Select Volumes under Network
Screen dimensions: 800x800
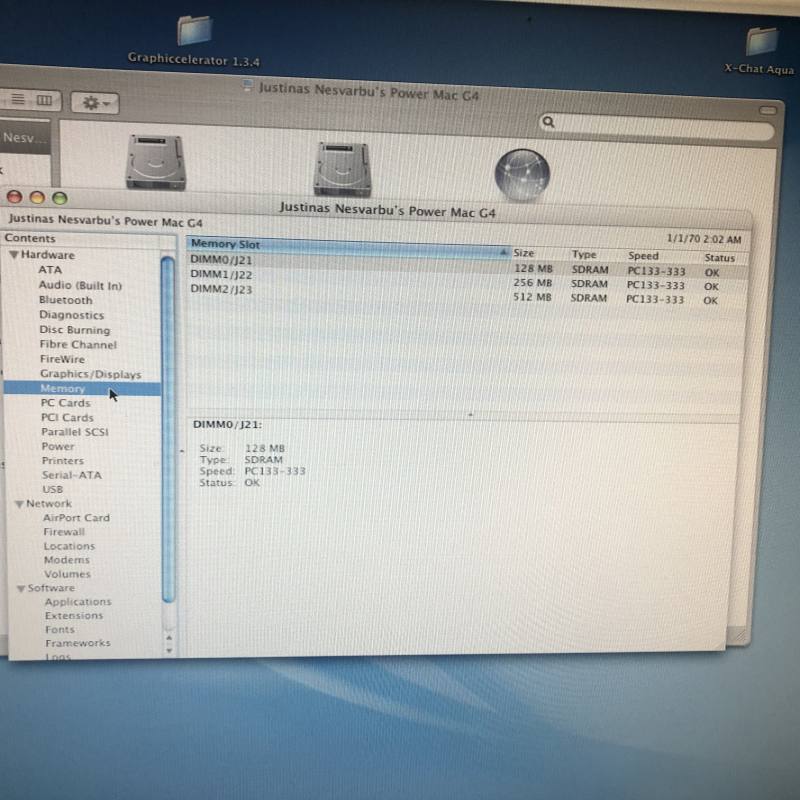coord(67,574)
